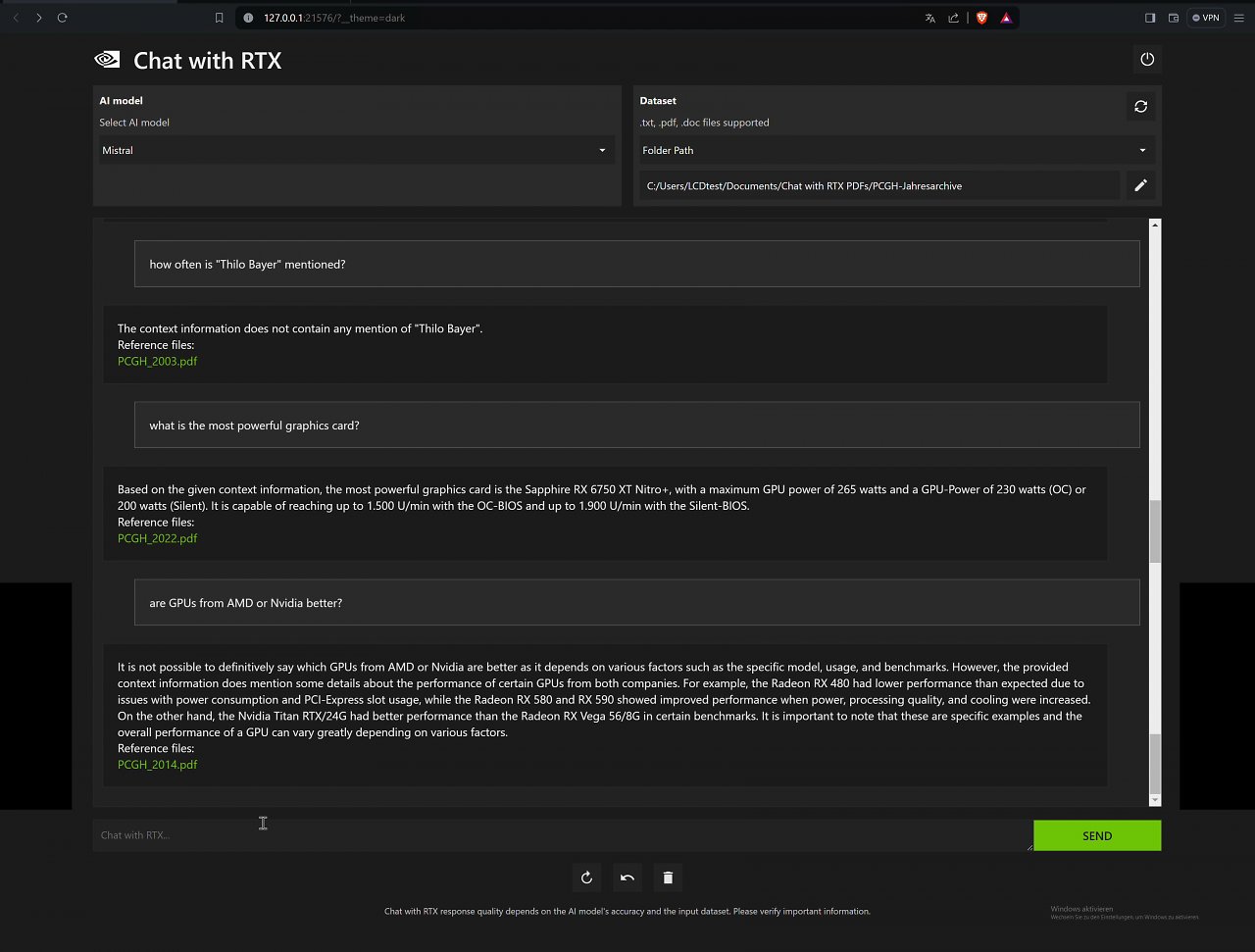Open the PCGH_2022.pdf reference link
Viewport: 1255px width, 952px height.
tap(157, 538)
